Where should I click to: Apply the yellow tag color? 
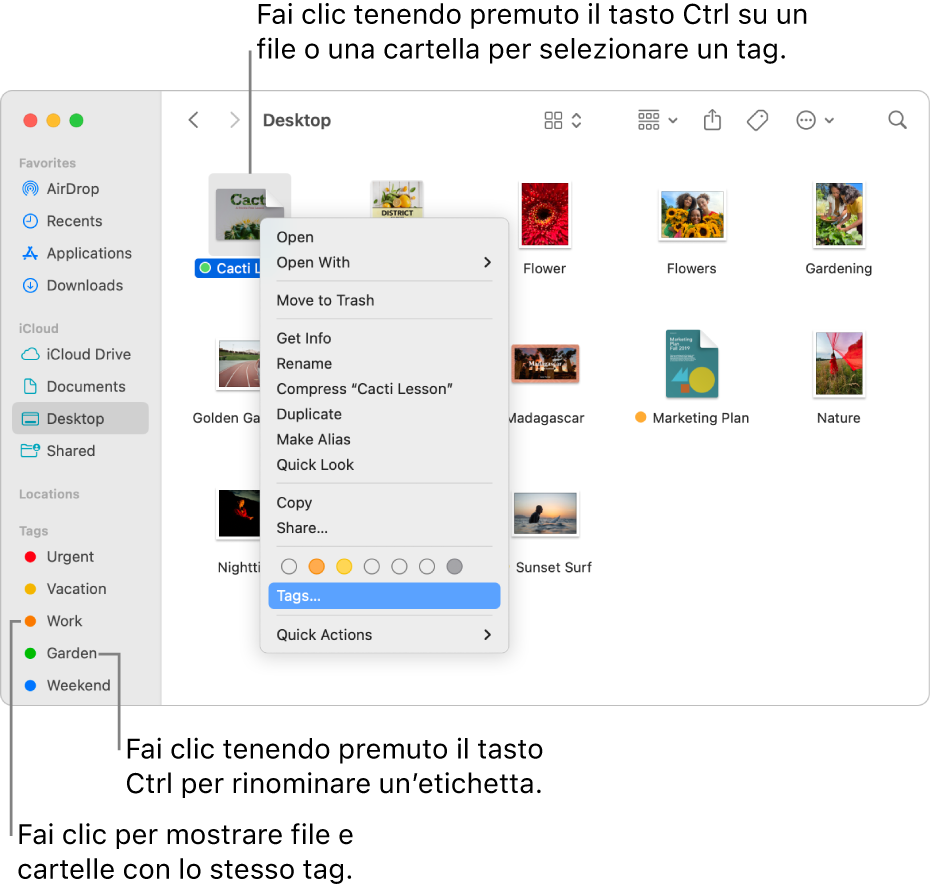(x=344, y=566)
